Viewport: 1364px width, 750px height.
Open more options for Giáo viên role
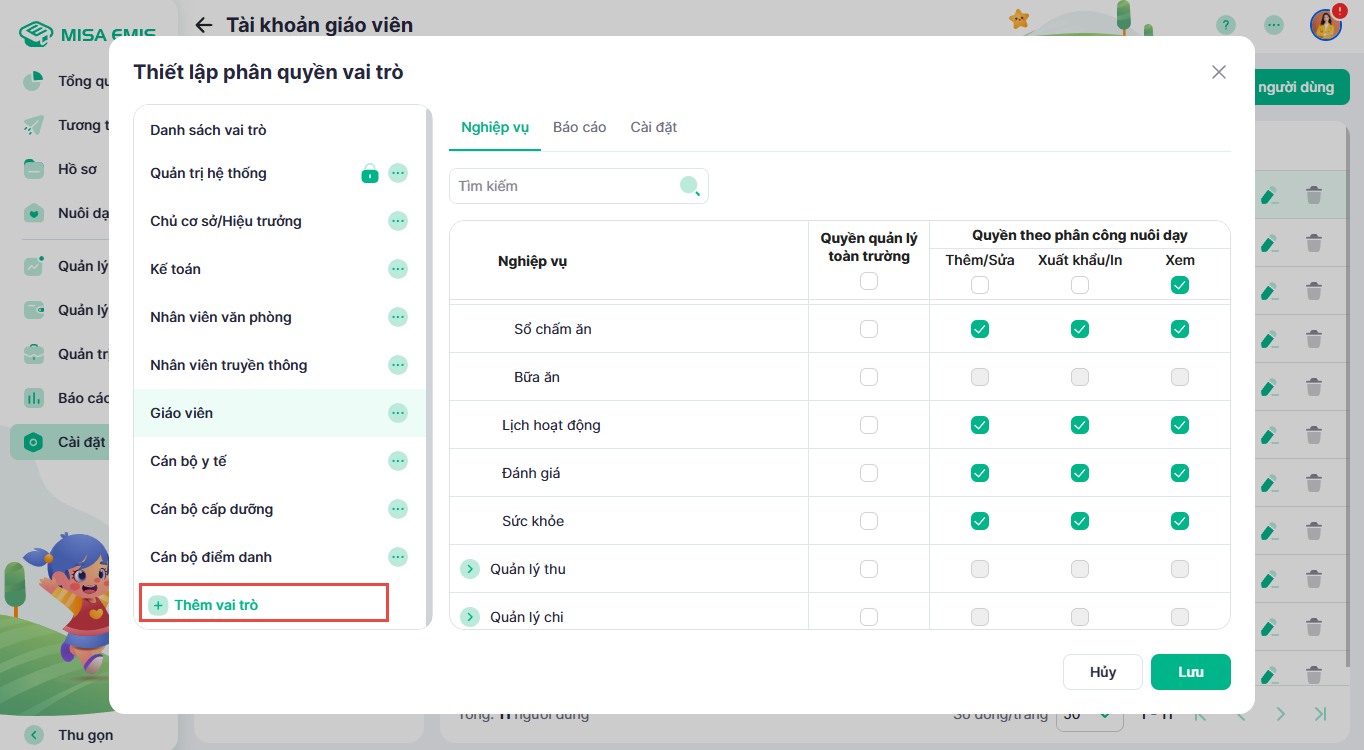coord(398,413)
